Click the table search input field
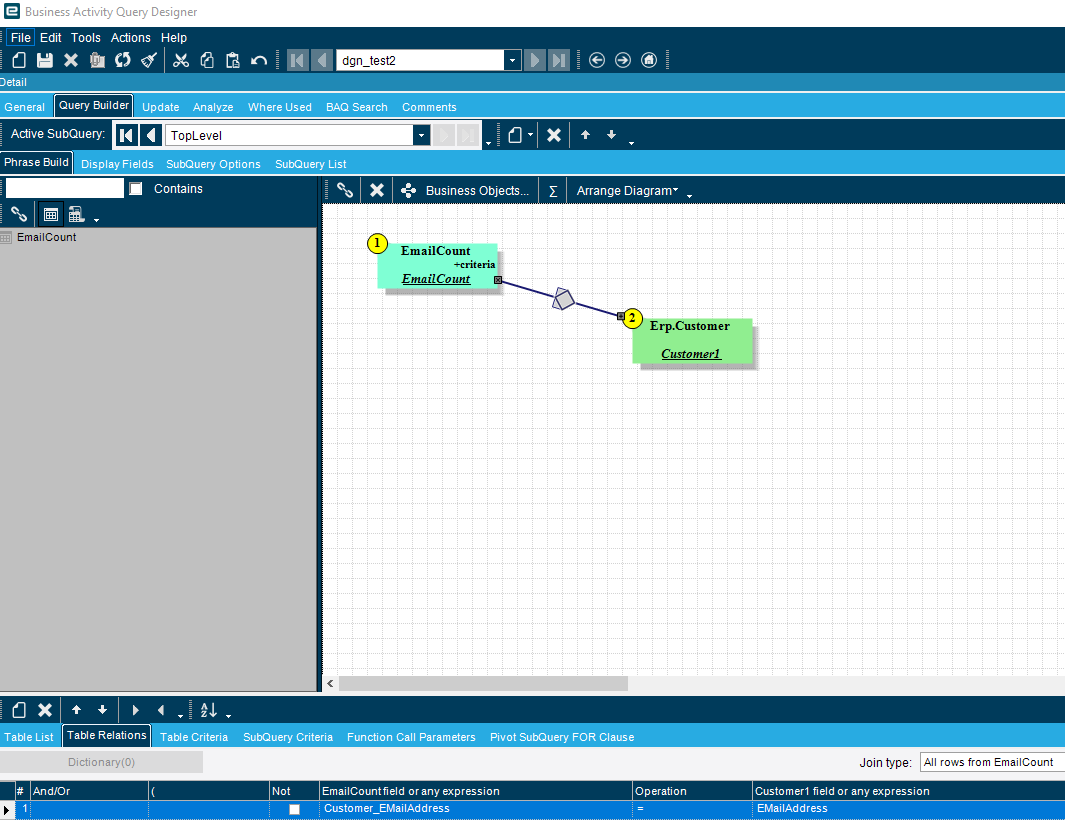Screen dimensions: 1065x840 65,188
